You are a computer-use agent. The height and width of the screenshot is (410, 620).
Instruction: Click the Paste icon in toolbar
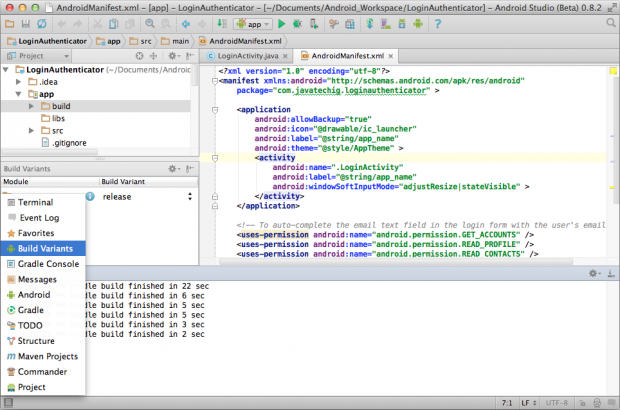130,24
